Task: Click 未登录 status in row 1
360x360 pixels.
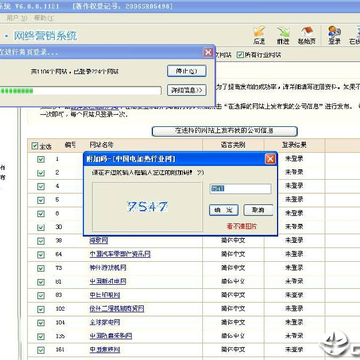Action: 294,159
